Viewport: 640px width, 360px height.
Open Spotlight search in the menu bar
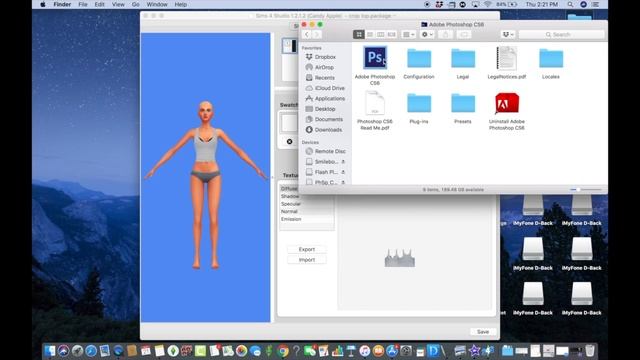tap(570, 4)
